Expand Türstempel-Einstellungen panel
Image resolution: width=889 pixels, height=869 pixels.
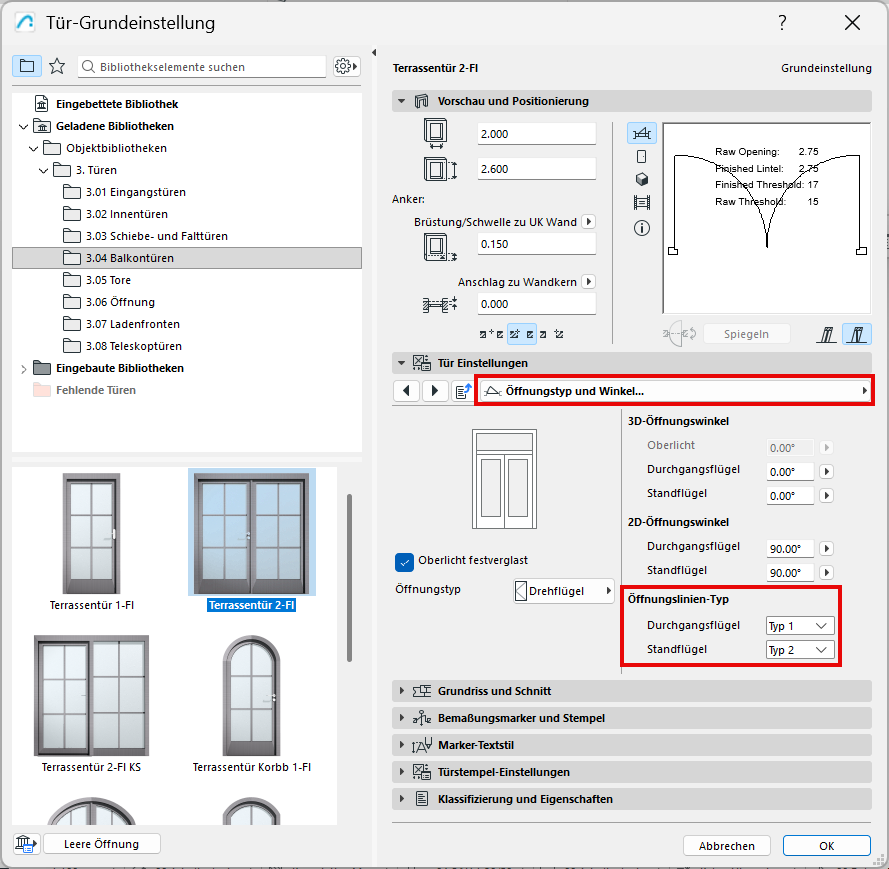[x=401, y=772]
